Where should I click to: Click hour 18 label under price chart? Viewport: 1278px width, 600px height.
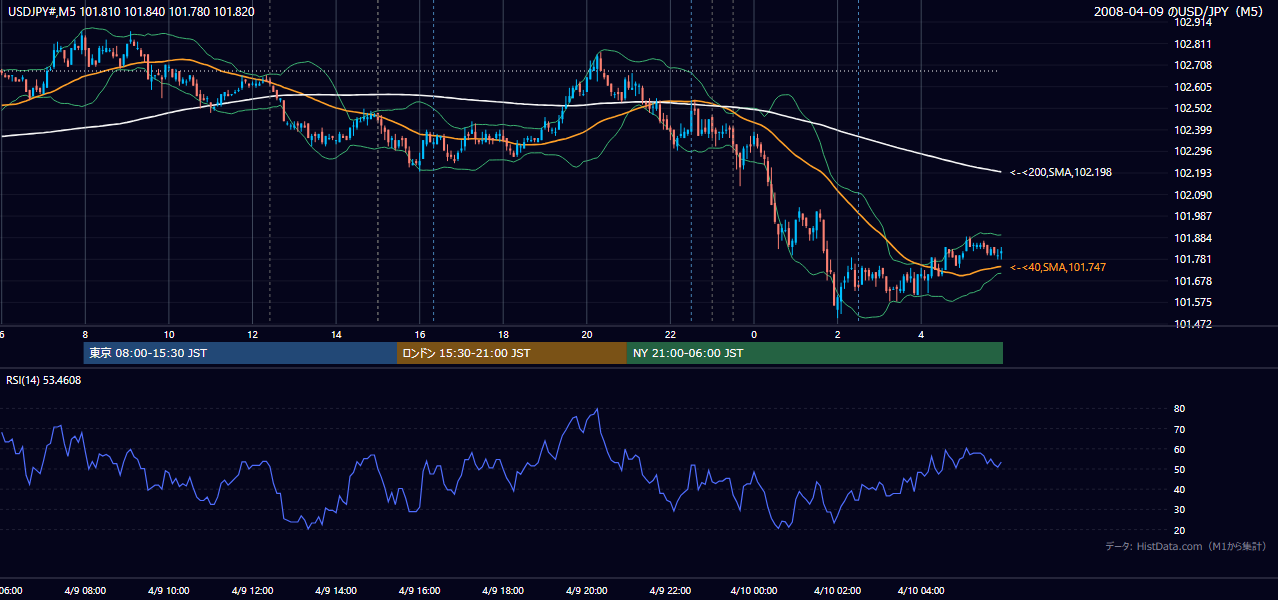[504, 334]
